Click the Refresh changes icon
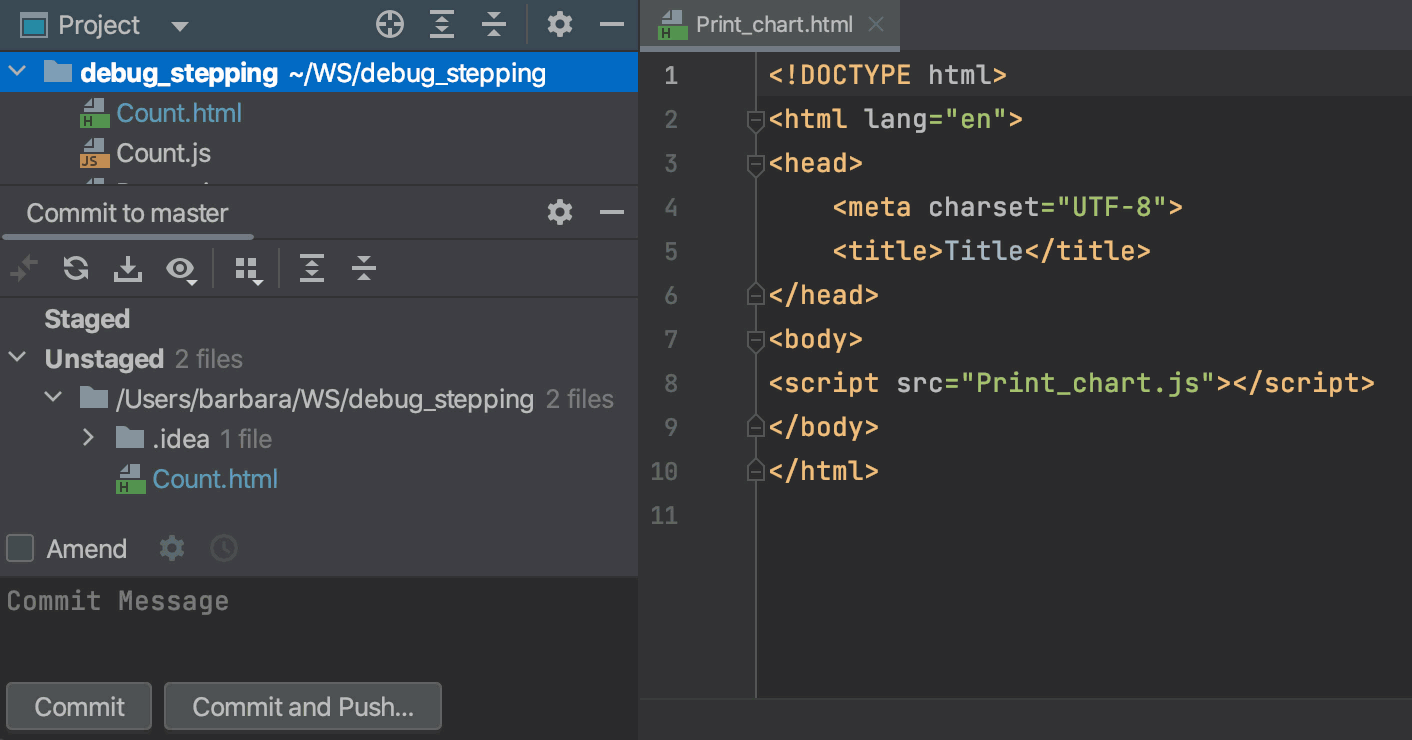The width and height of the screenshot is (1412, 740). [x=76, y=268]
